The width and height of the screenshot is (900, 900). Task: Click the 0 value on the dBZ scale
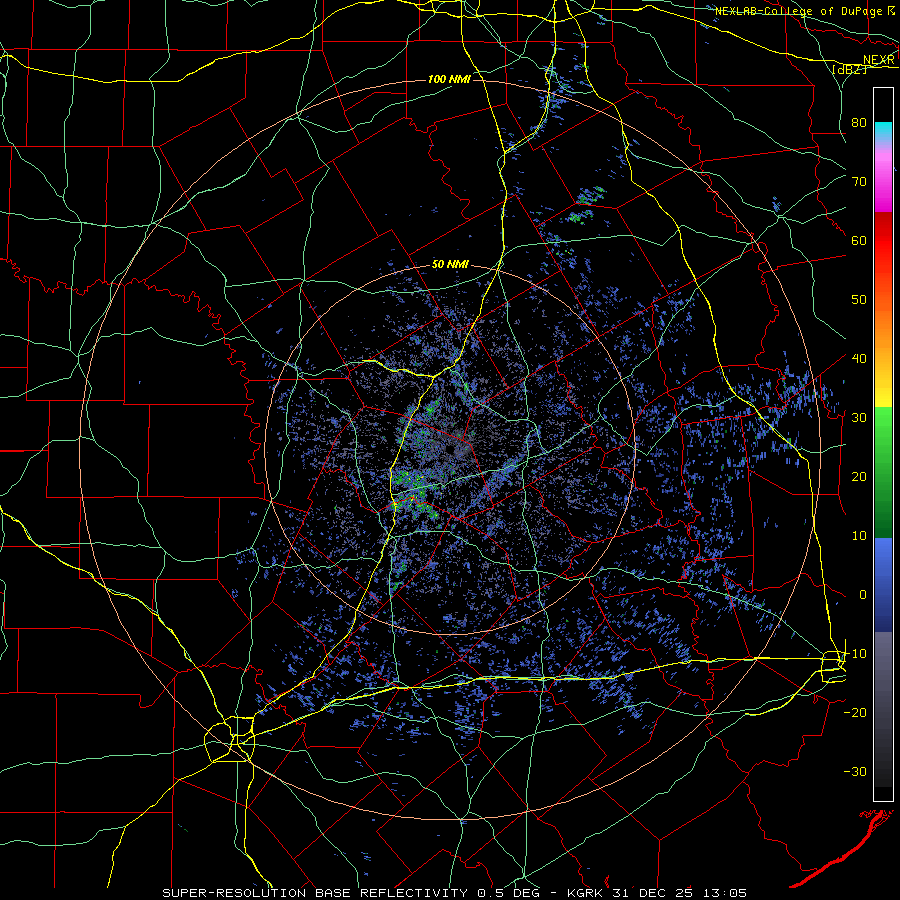pos(863,595)
